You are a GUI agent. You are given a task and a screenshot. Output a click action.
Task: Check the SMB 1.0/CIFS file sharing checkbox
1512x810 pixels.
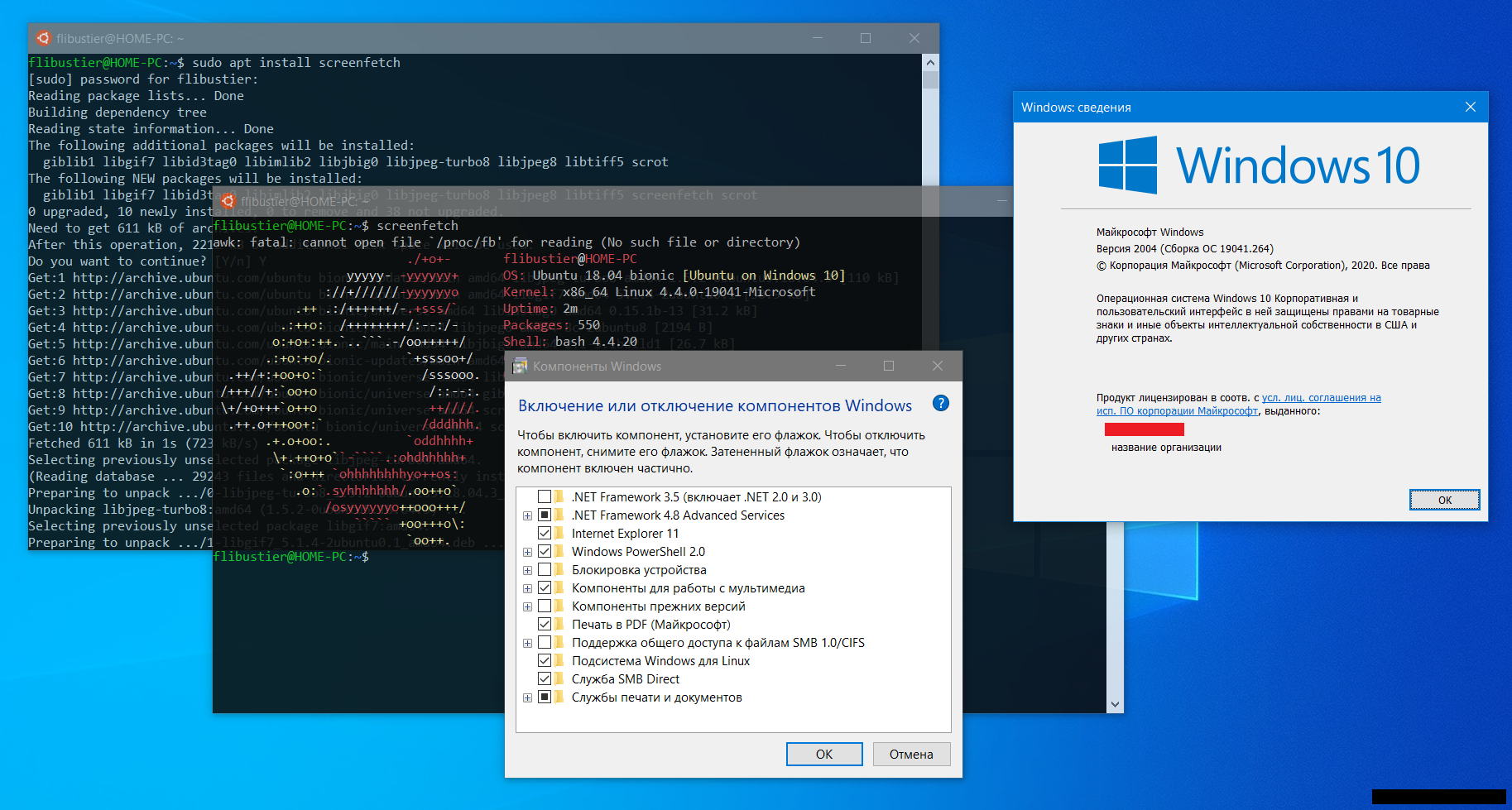pyautogui.click(x=545, y=642)
